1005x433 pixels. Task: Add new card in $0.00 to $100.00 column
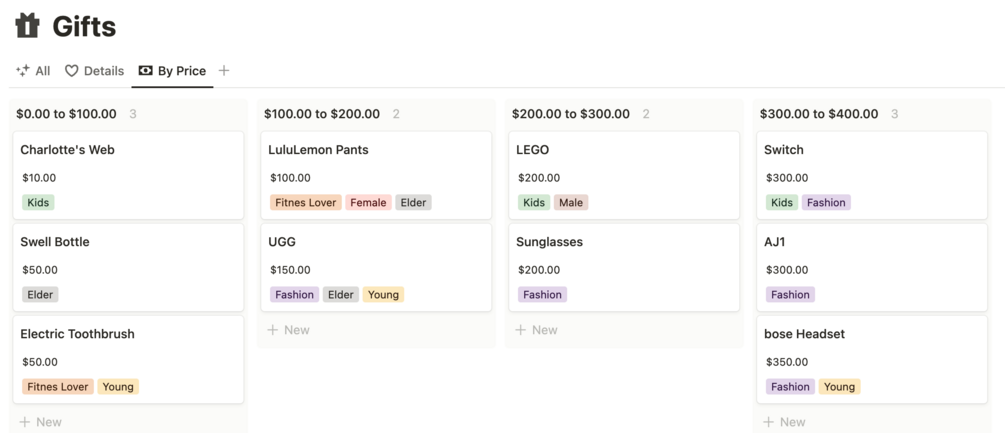41,422
